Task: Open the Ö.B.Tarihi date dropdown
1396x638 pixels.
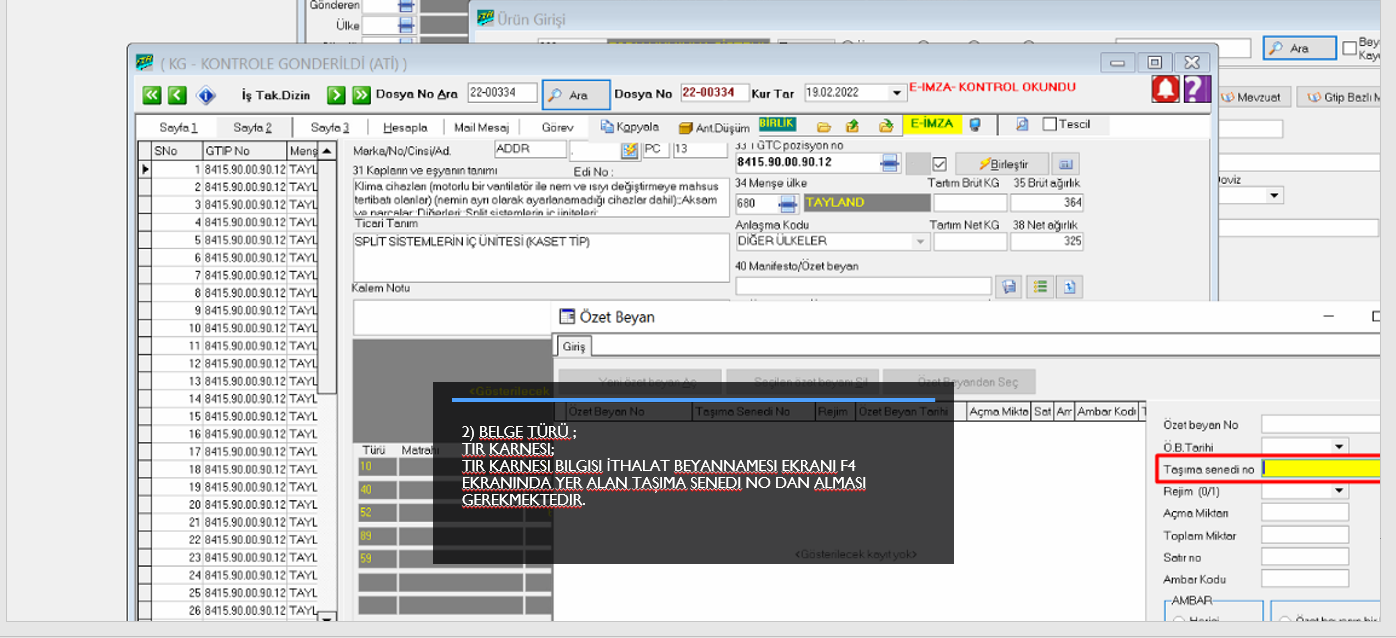Action: pos(1339,446)
